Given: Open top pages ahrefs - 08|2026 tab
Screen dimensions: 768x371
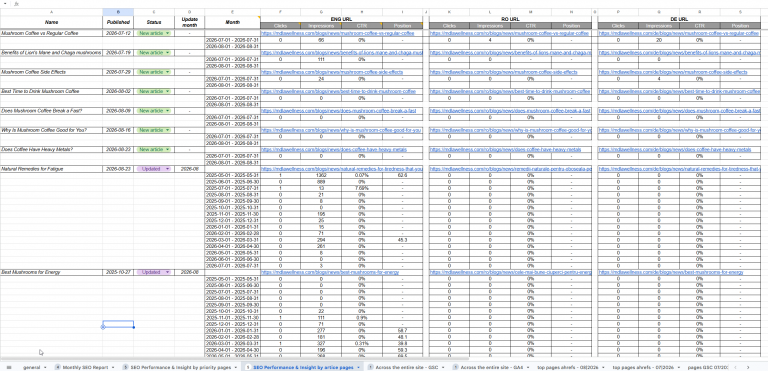Looking at the screenshot, I should click(x=567, y=367).
